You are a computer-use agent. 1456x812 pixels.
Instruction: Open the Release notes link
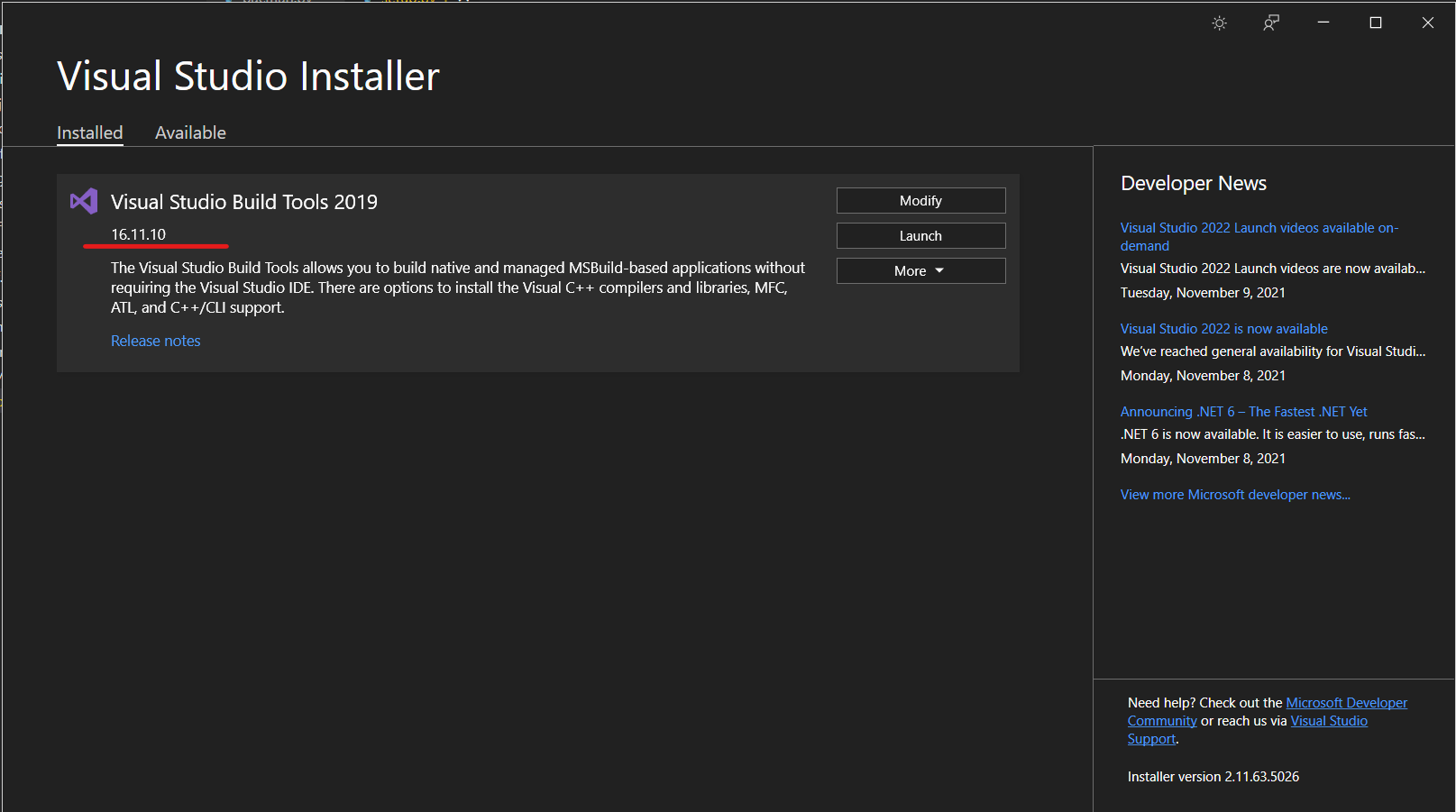pyautogui.click(x=155, y=341)
